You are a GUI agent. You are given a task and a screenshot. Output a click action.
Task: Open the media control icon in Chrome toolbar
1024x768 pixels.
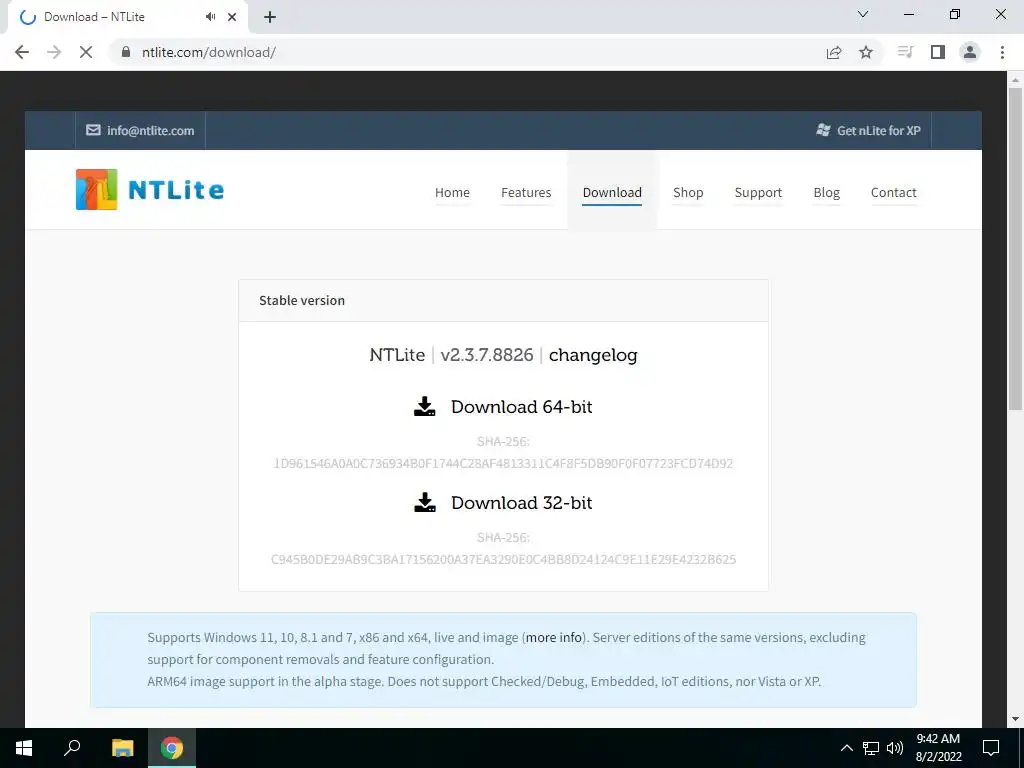pos(905,52)
